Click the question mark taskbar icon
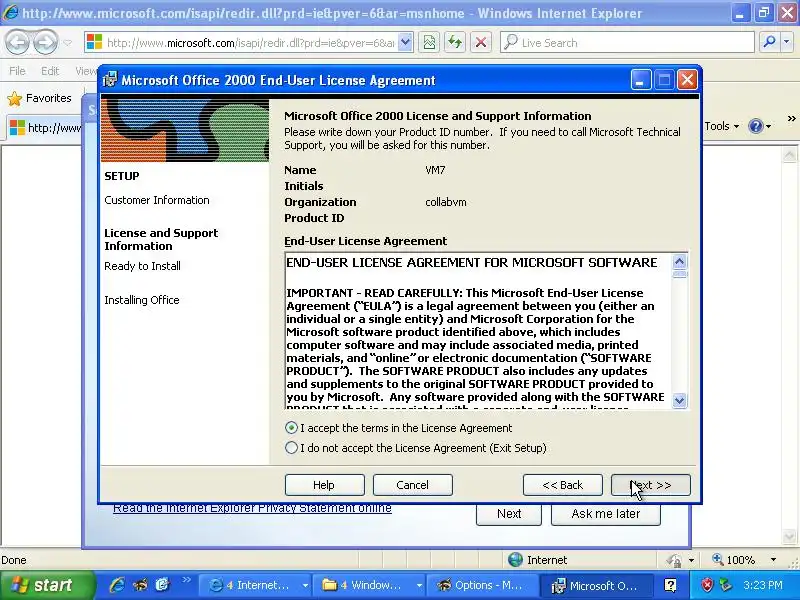800x600 pixels. point(670,585)
